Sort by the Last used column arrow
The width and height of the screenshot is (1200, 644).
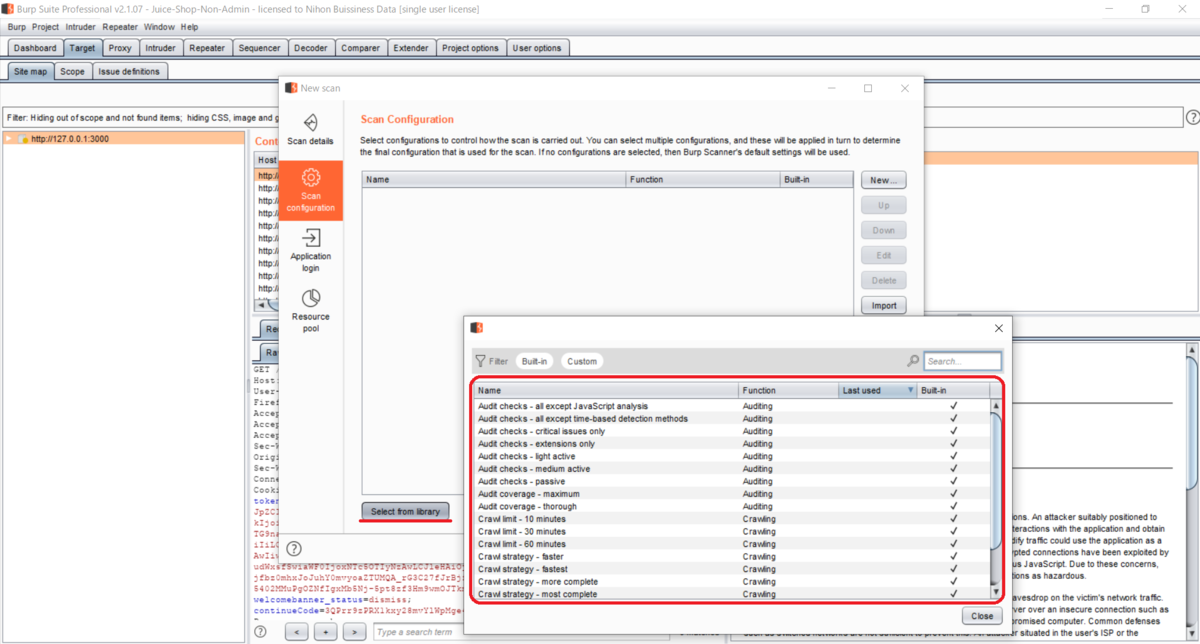pos(911,390)
